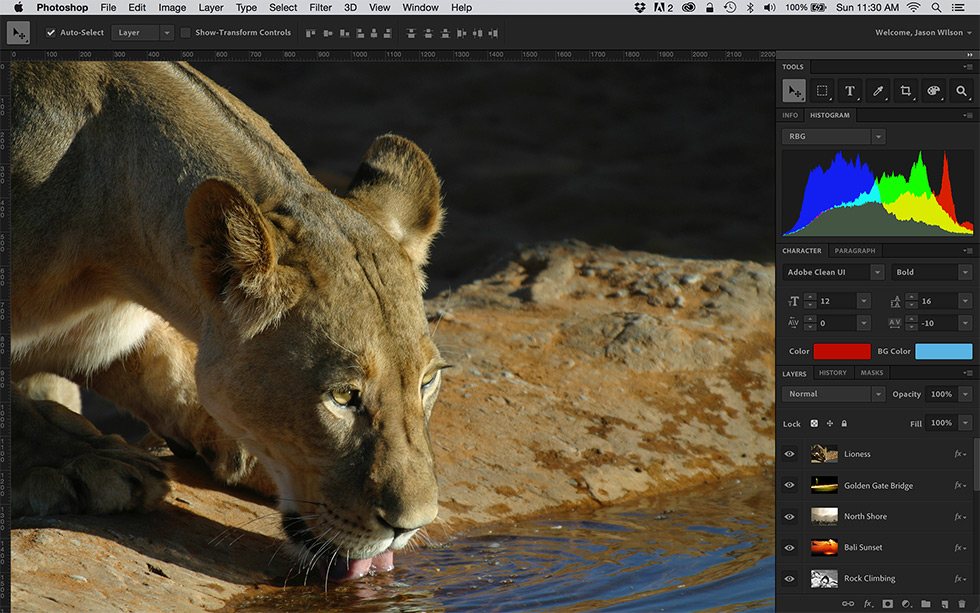Delete layer using the trash icon
The image size is (980, 613).
961,604
